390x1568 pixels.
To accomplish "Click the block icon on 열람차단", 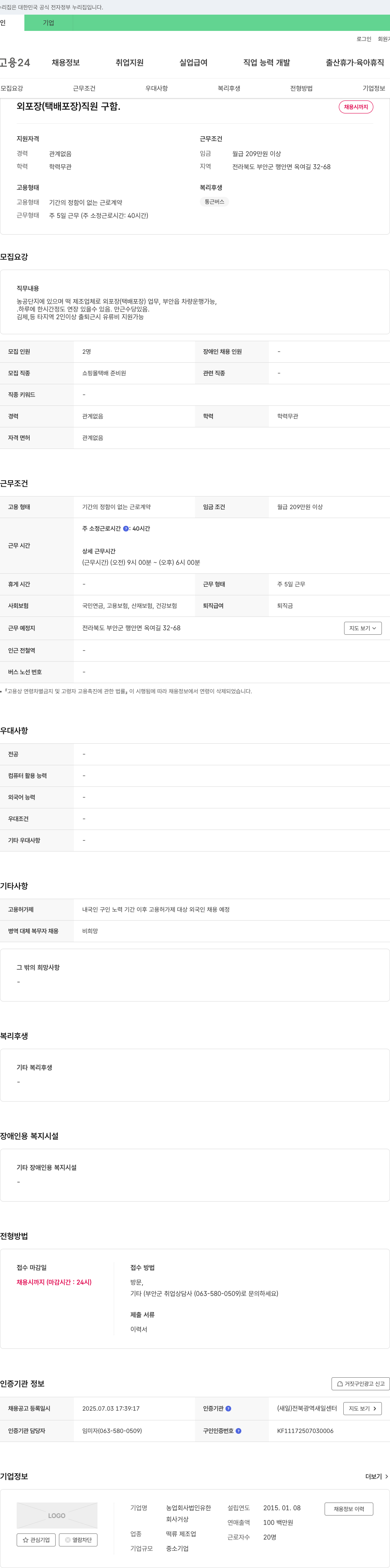I will 67,1540.
